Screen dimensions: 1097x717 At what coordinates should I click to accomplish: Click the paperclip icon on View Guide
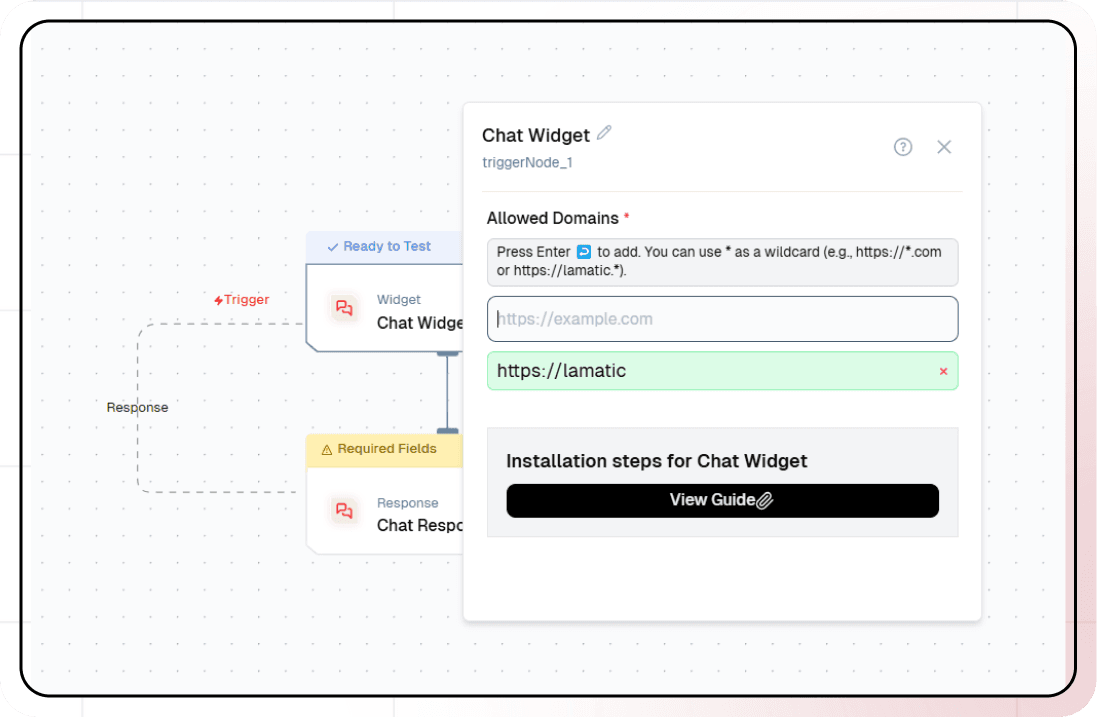[x=765, y=500]
